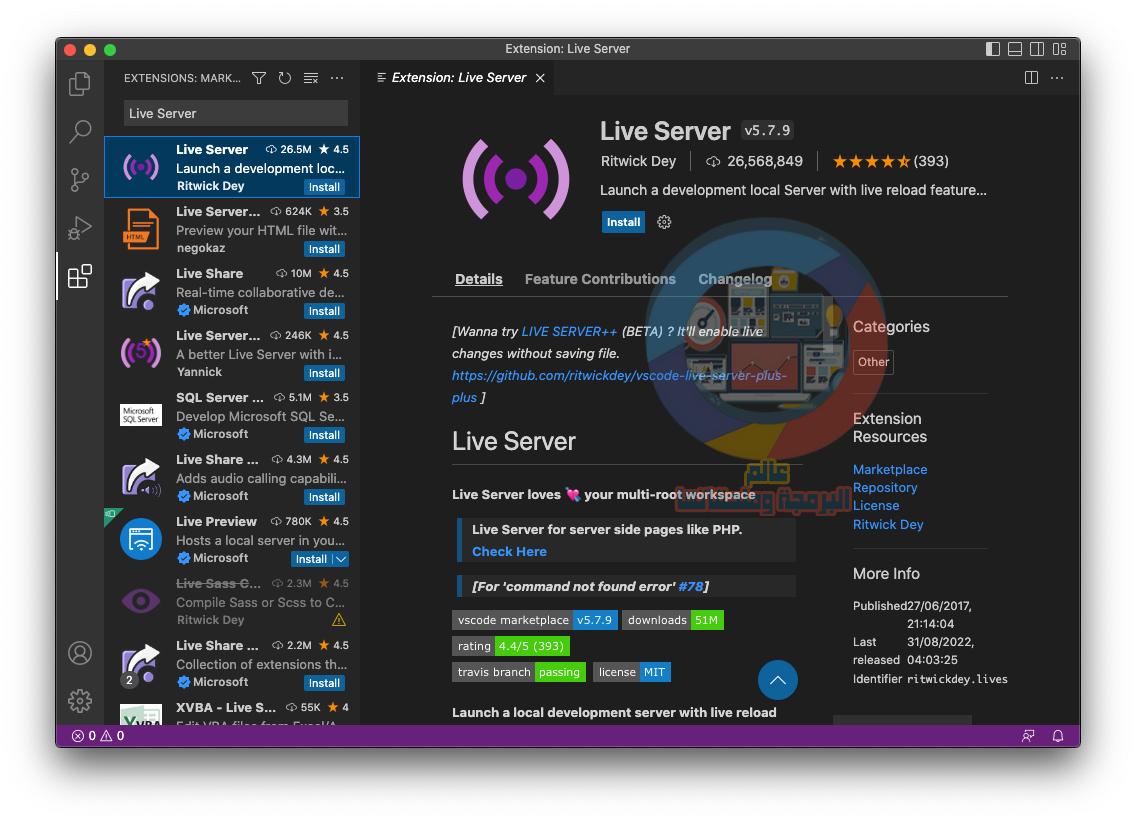
Task: Toggle bottom panel from title bar
Action: [x=1015, y=49]
